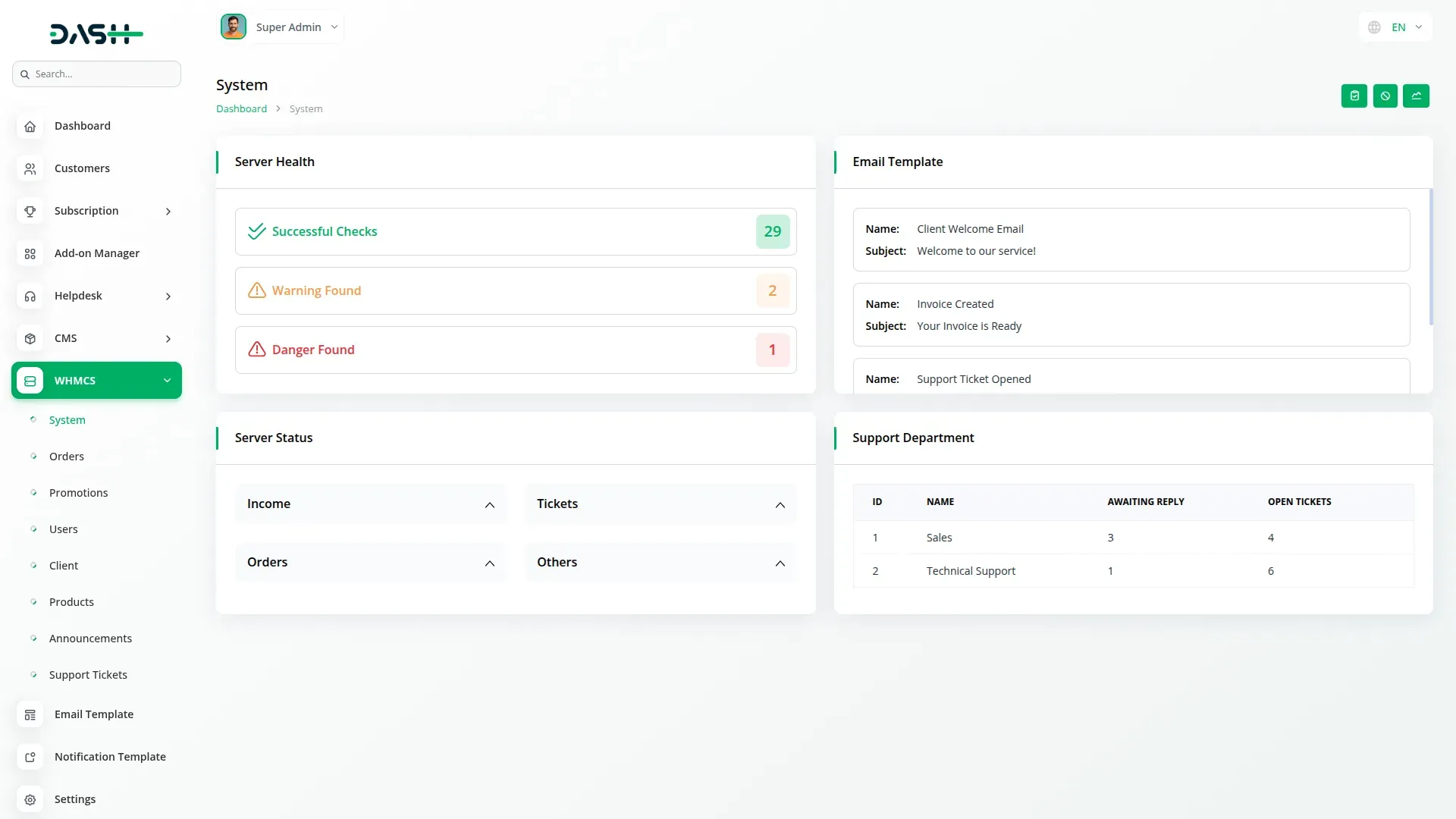Open the Support Tickets submenu item
This screenshot has height=819, width=1456.
pos(88,675)
